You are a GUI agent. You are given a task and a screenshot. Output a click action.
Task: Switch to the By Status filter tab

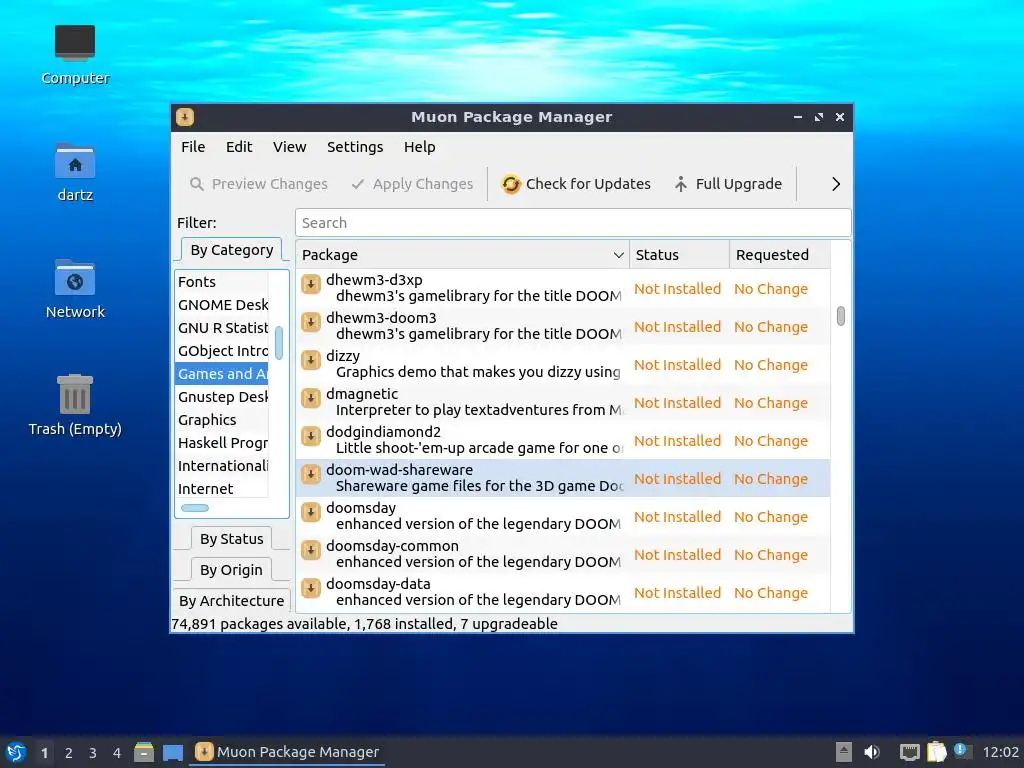pos(232,539)
